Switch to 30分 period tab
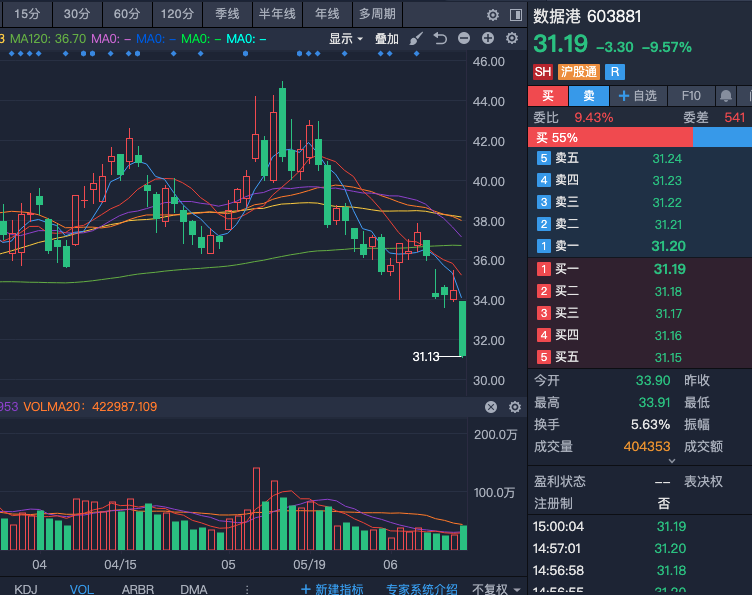Viewport: 752px width, 595px height. [x=77, y=14]
